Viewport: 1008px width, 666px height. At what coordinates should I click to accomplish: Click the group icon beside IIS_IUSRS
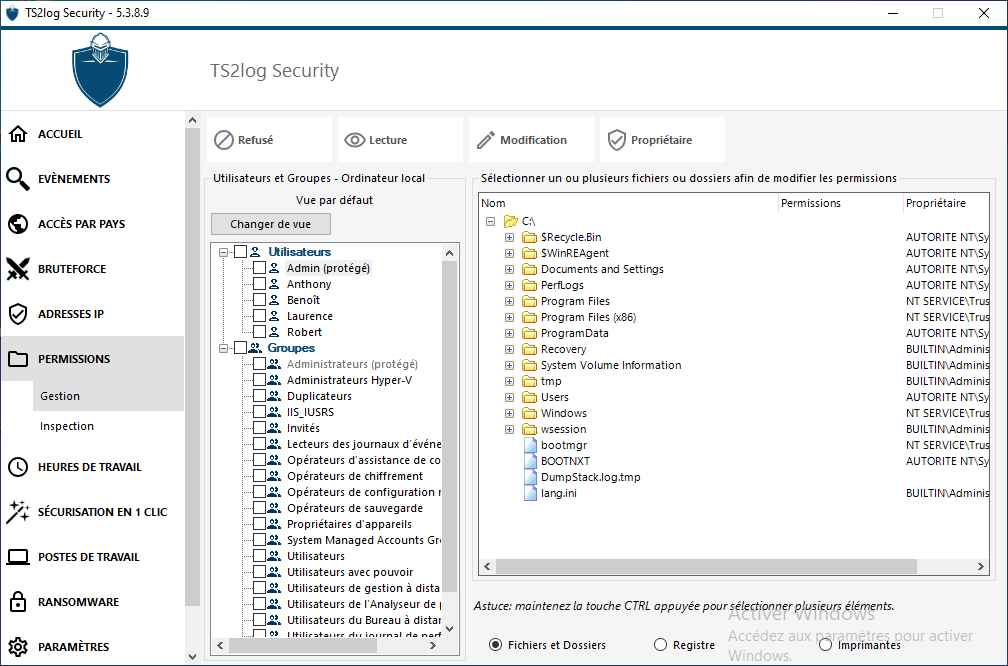point(274,412)
